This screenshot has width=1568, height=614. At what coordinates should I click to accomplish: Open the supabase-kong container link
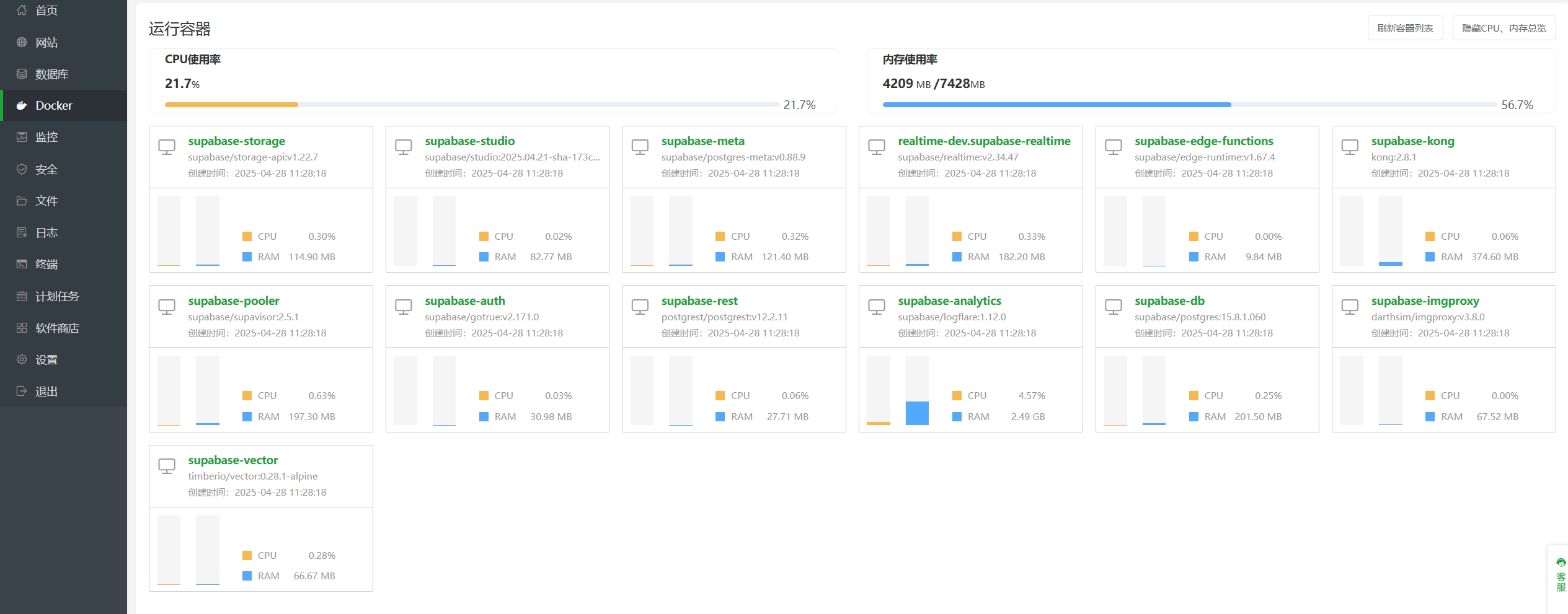click(x=1412, y=141)
